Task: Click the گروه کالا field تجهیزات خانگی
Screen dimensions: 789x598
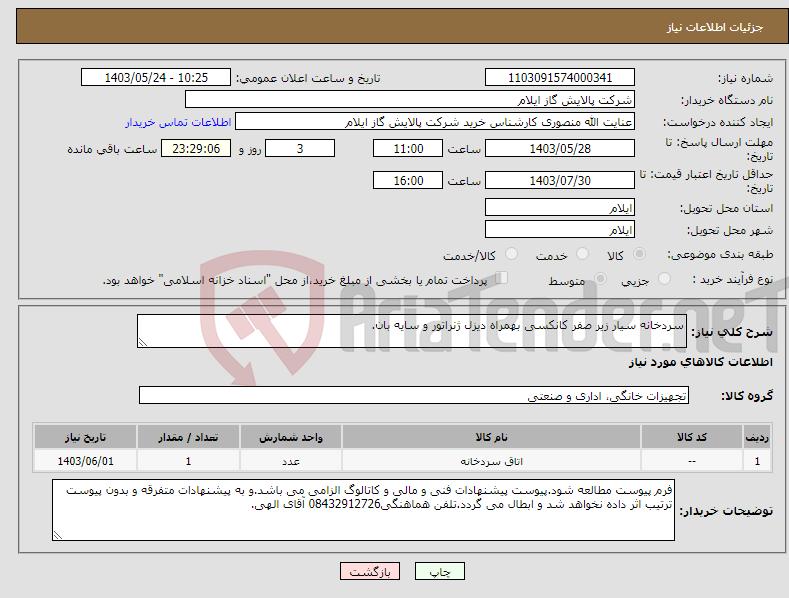Action: click(414, 396)
